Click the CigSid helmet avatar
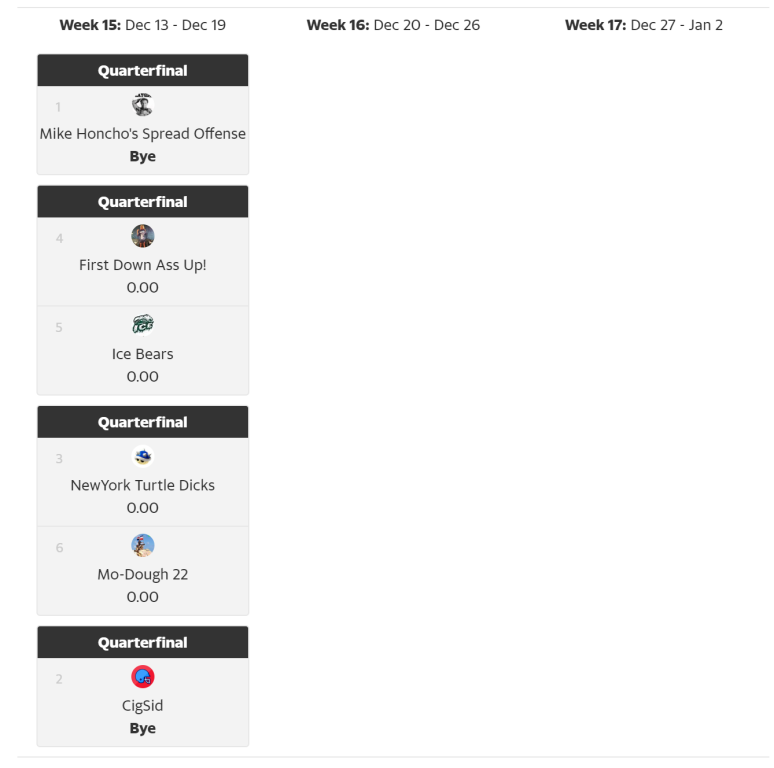 pyautogui.click(x=143, y=677)
